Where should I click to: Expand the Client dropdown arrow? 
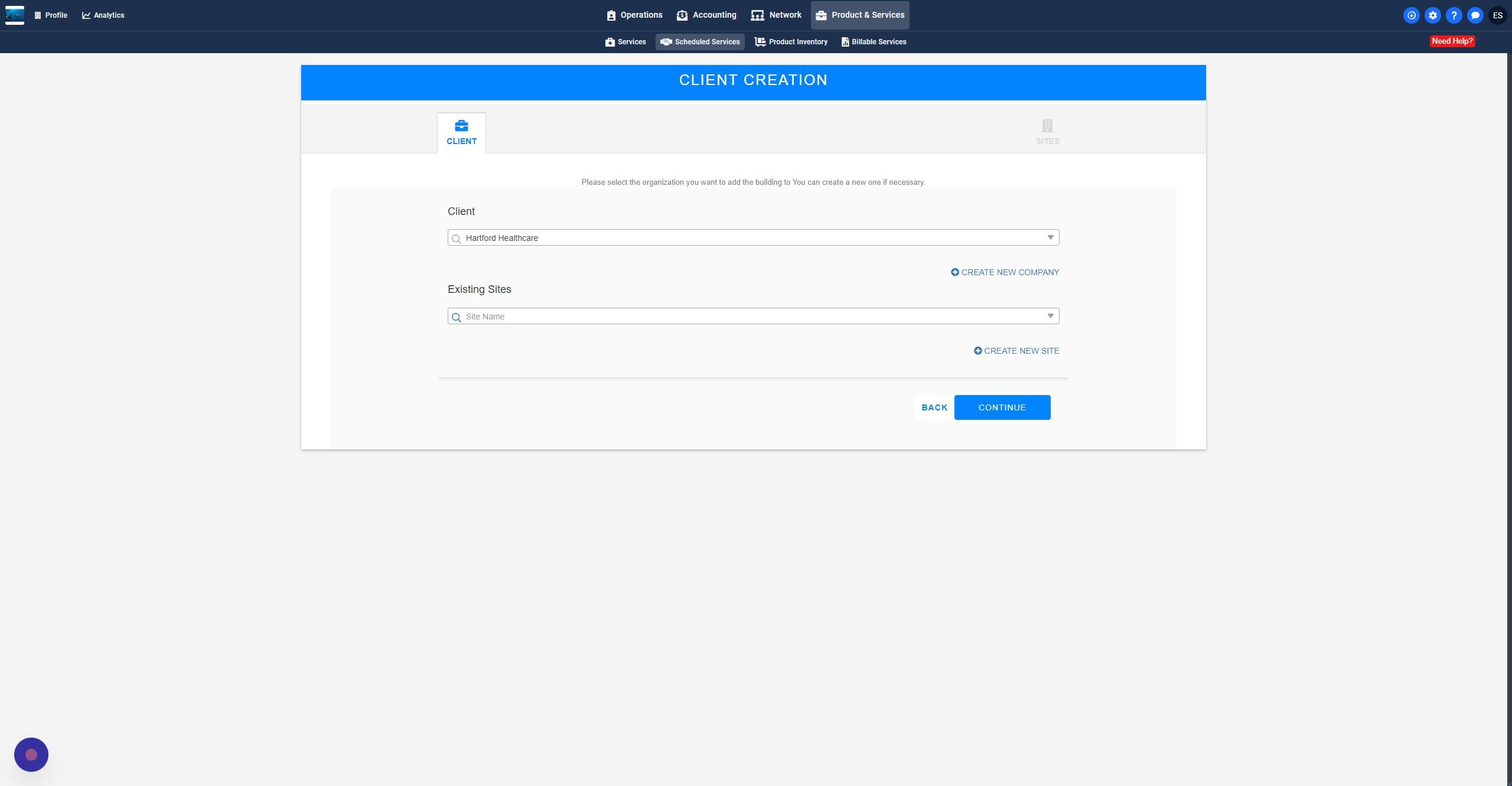tap(1050, 237)
